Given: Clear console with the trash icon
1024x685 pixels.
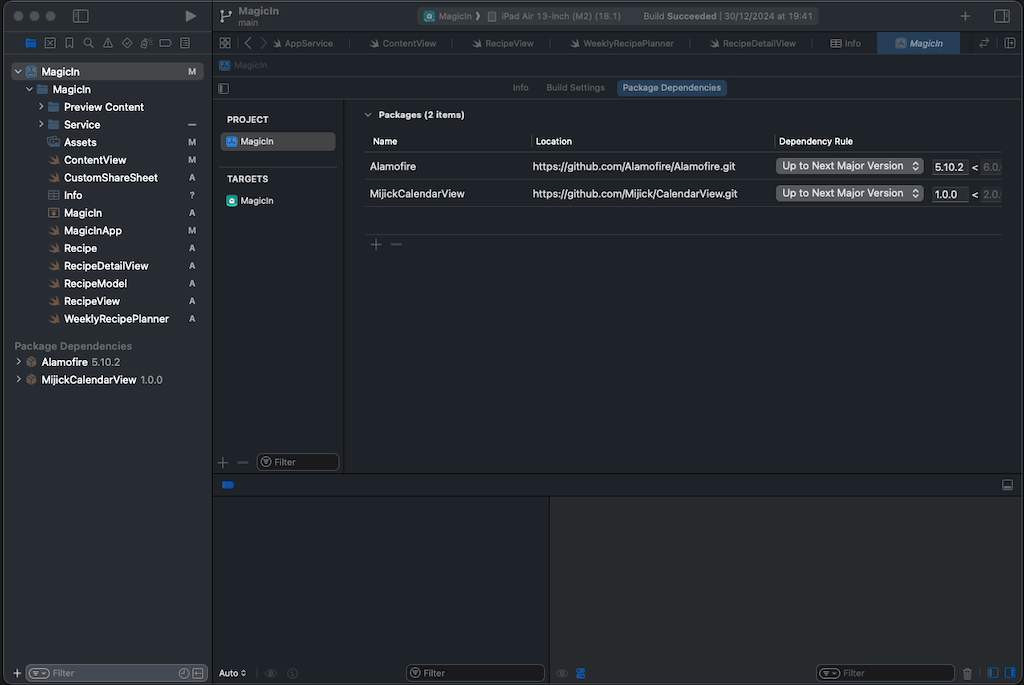Looking at the screenshot, I should [967, 673].
